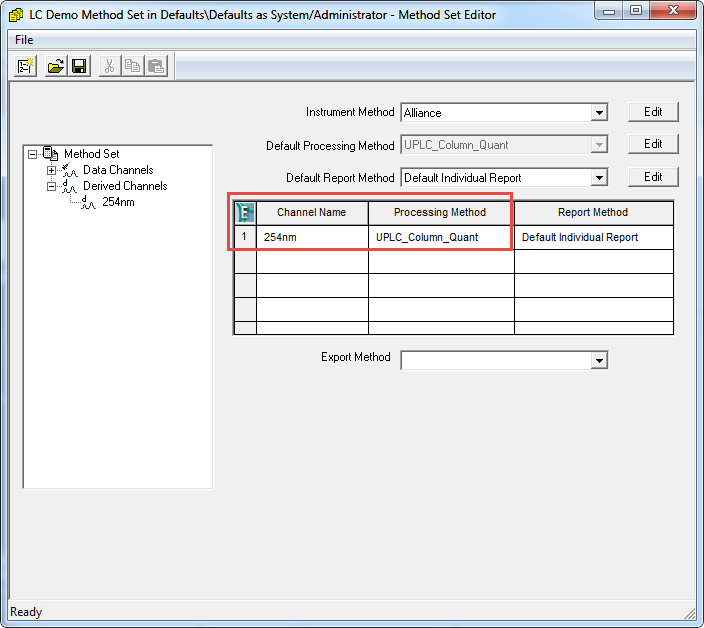Collapse the Derived Channels tree node
Viewport: 704px width, 628px height.
click(x=51, y=186)
